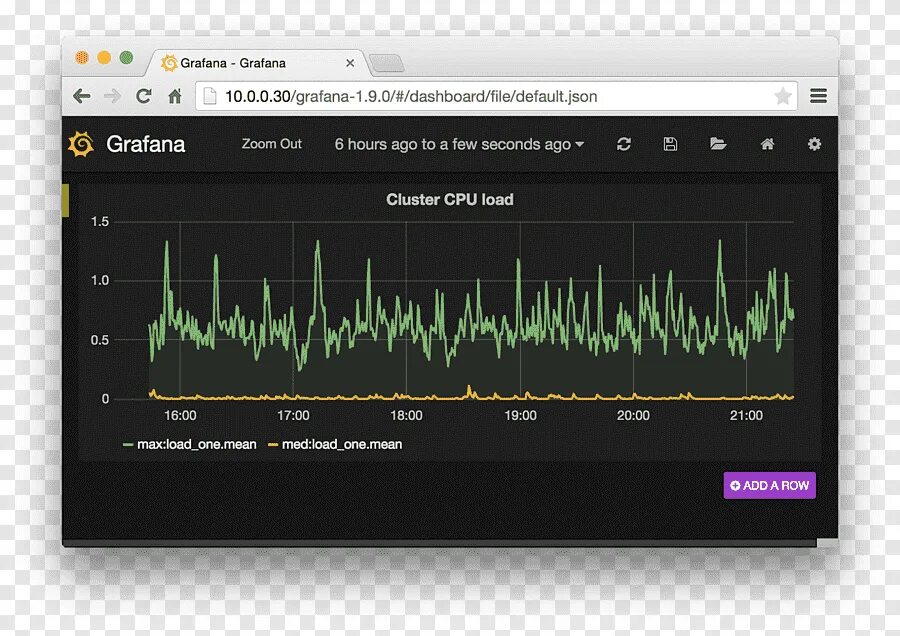
Task: Click the yellow row handle at left edge
Action: 65,200
